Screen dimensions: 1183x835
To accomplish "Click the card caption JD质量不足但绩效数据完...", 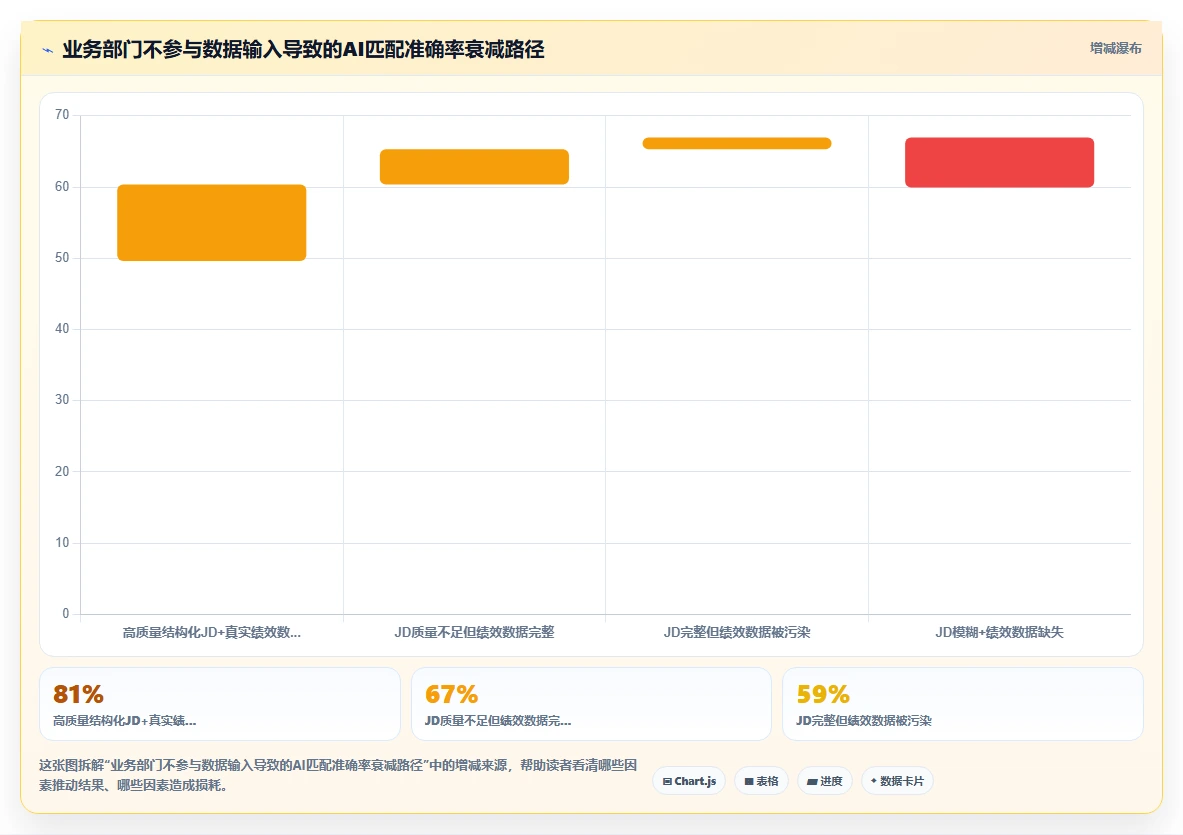I will pos(498,720).
